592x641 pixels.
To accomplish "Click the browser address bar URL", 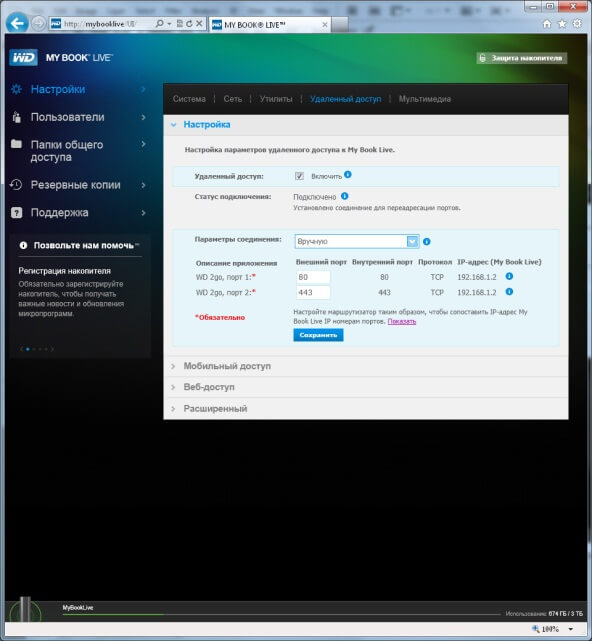I will click(100, 24).
